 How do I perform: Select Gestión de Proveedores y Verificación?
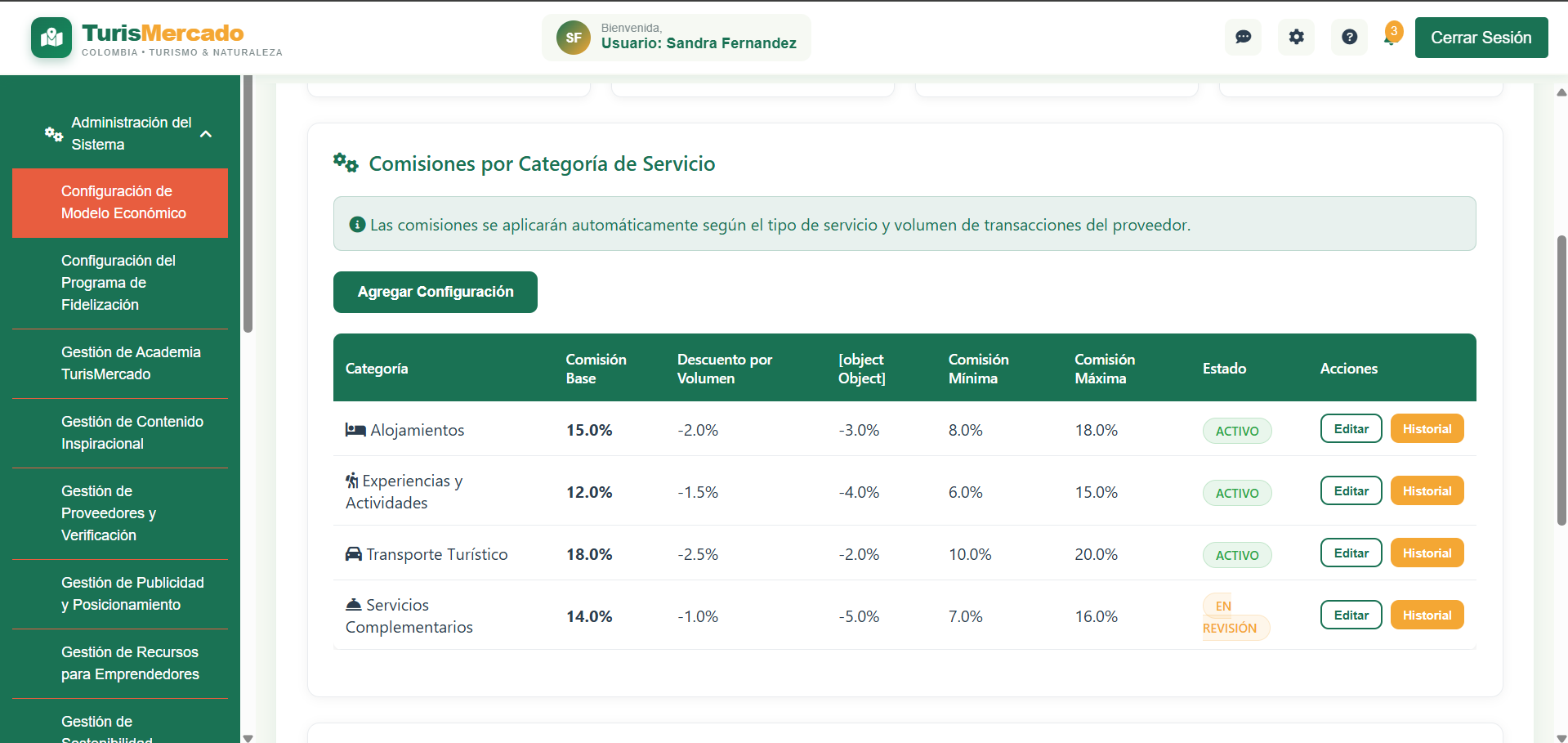(x=119, y=512)
